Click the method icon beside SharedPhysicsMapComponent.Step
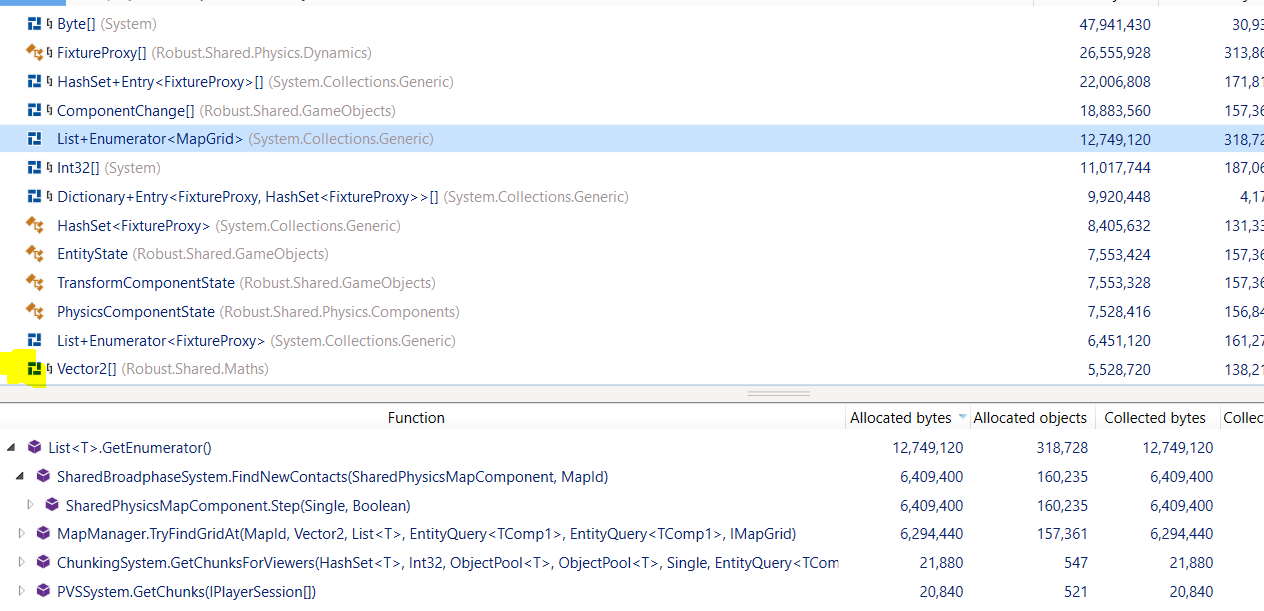 tap(52, 506)
